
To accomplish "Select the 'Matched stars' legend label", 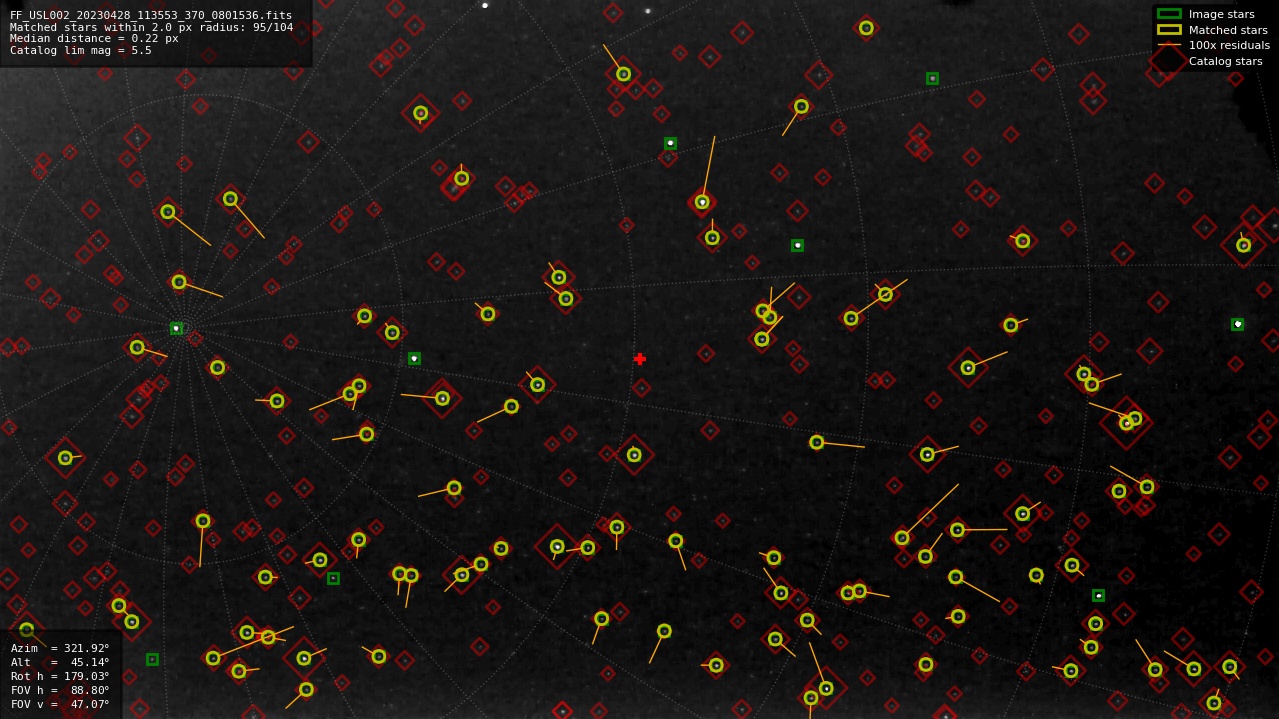I will pyautogui.click(x=1228, y=30).
